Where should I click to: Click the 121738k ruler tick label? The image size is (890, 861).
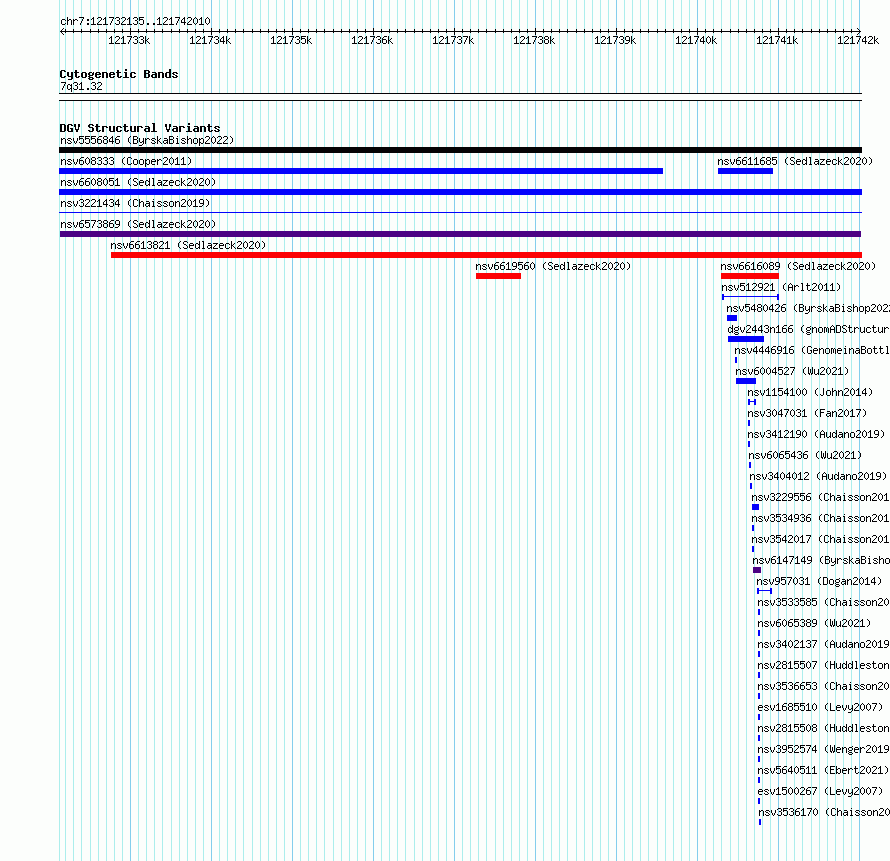click(534, 40)
